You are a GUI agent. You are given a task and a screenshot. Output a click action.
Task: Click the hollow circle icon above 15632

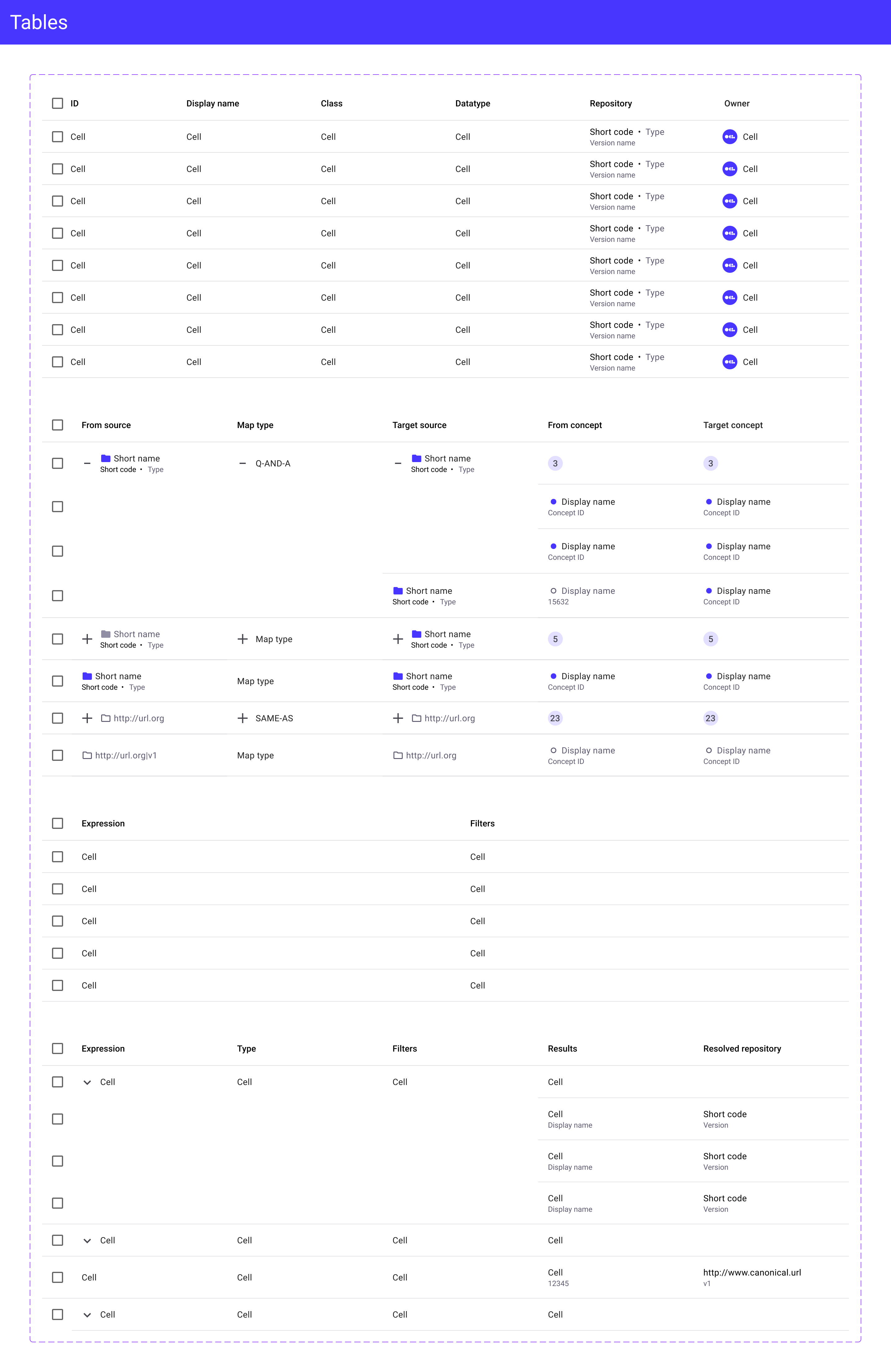[553, 591]
